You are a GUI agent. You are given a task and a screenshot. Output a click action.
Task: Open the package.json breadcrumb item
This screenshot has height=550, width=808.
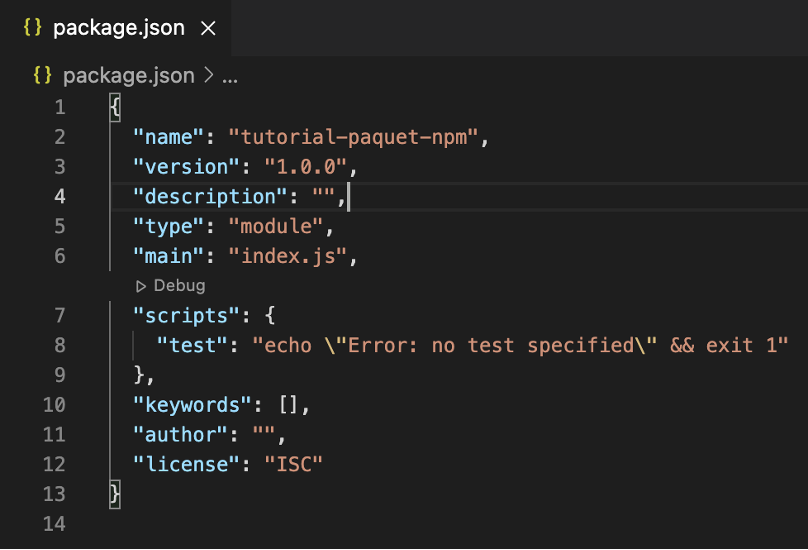(x=128, y=76)
